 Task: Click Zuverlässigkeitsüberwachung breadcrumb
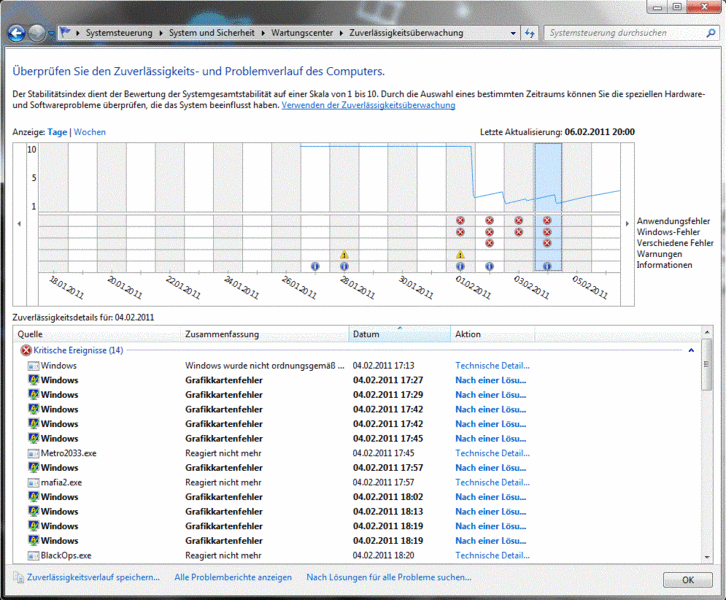pos(406,33)
